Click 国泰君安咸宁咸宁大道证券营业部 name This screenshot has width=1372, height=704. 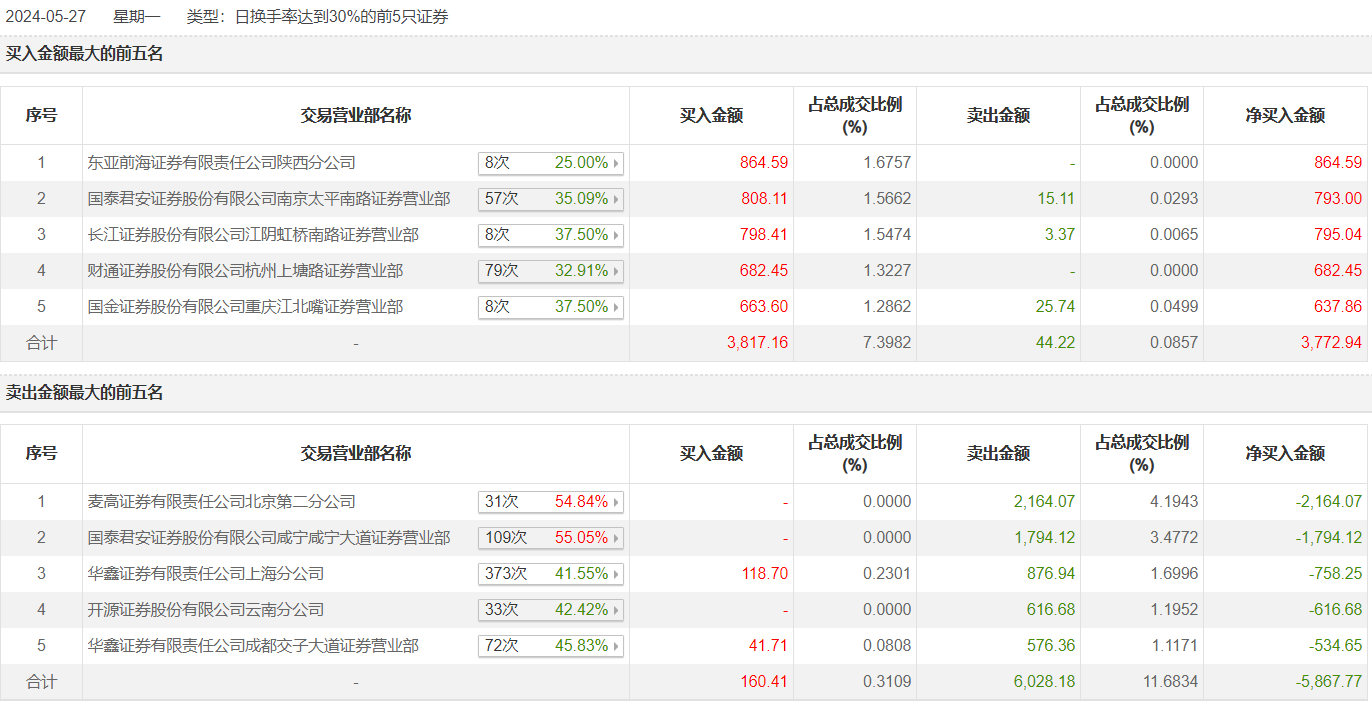coord(269,538)
